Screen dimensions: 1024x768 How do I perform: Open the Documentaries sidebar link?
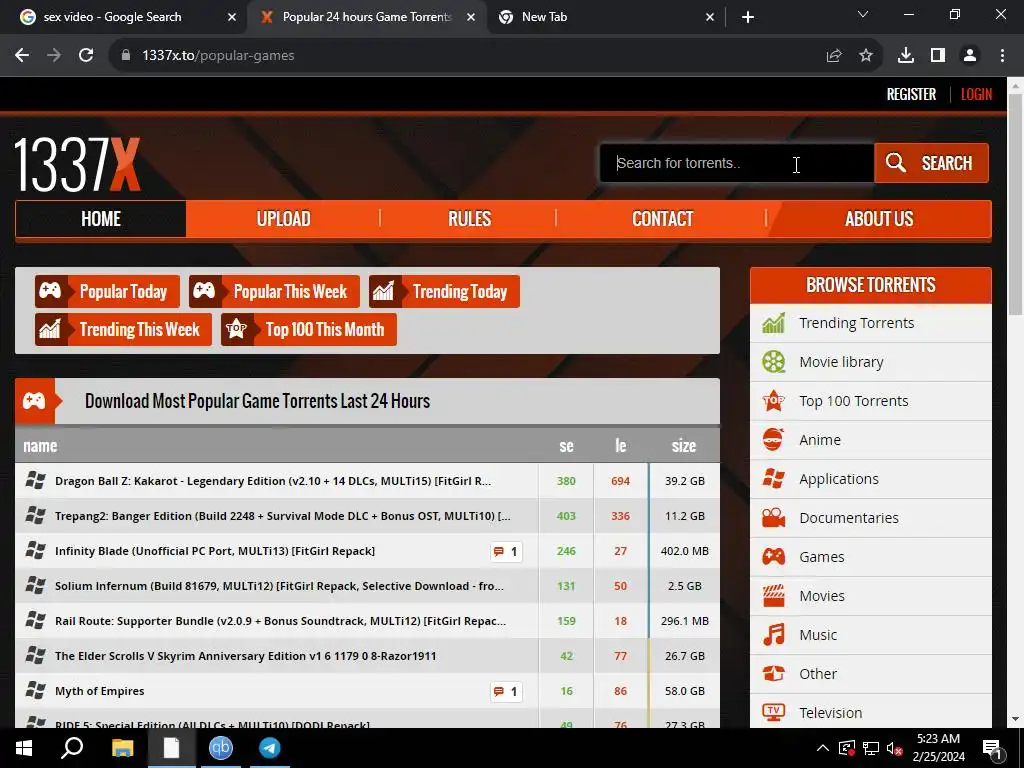pos(848,518)
